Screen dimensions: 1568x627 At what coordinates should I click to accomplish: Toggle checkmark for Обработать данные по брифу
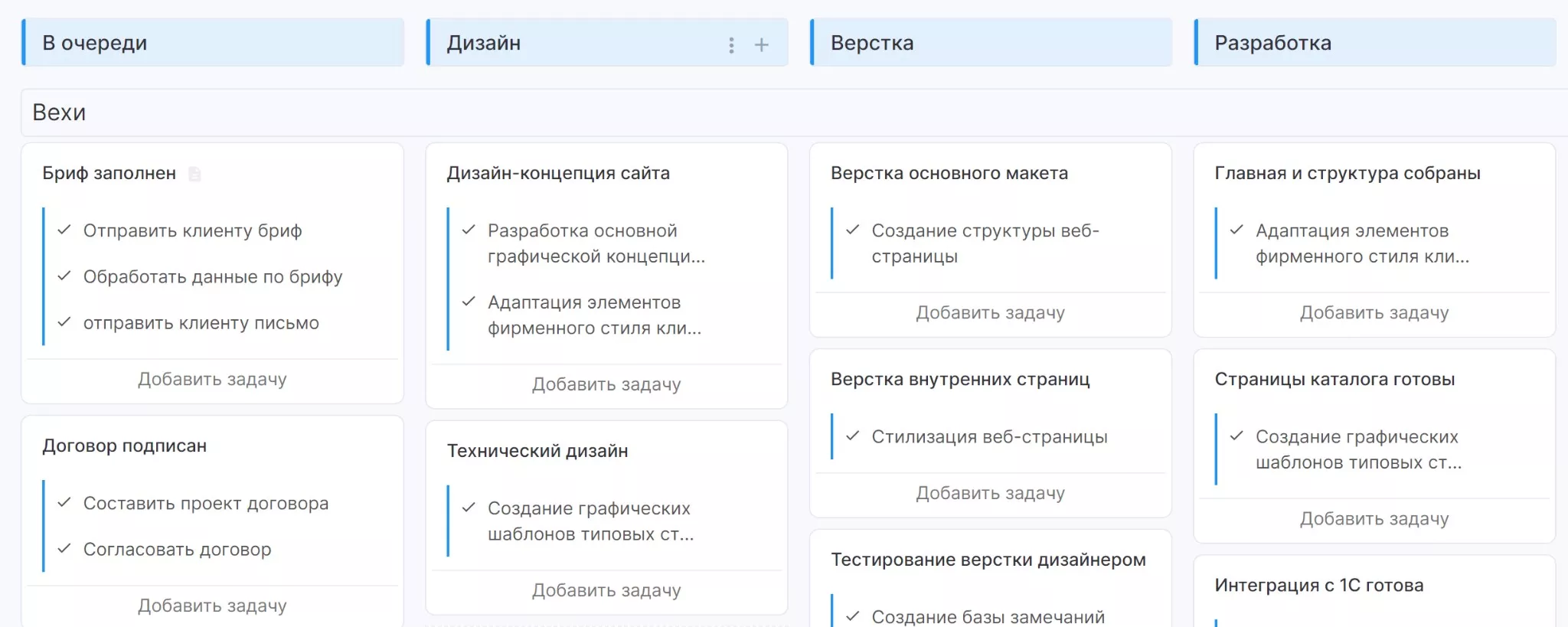point(65,276)
